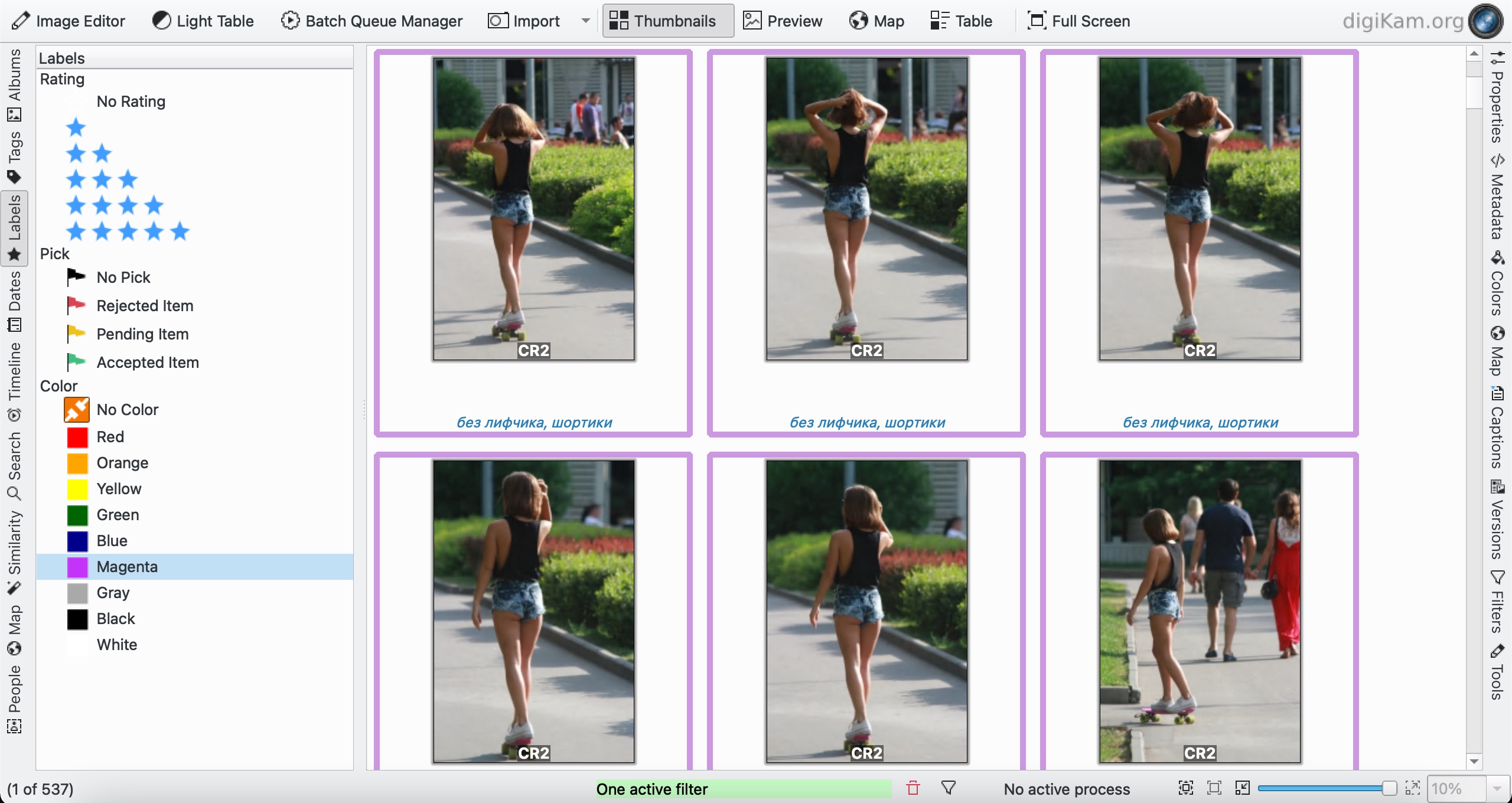Image resolution: width=1512 pixels, height=803 pixels.
Task: Open the Versions right sidebar tab
Action: coord(1497,520)
